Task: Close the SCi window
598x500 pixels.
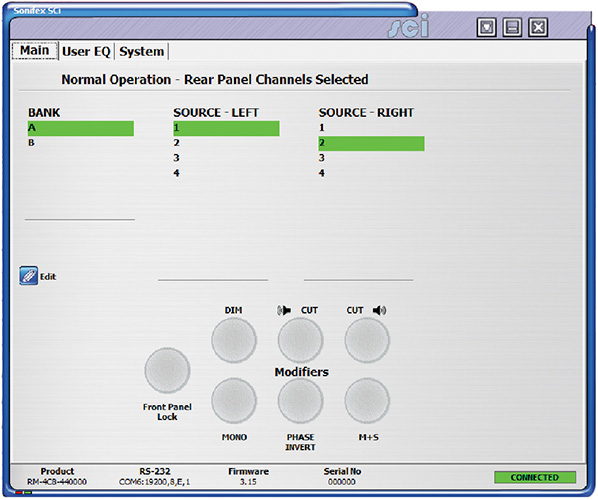Action: coord(538,27)
